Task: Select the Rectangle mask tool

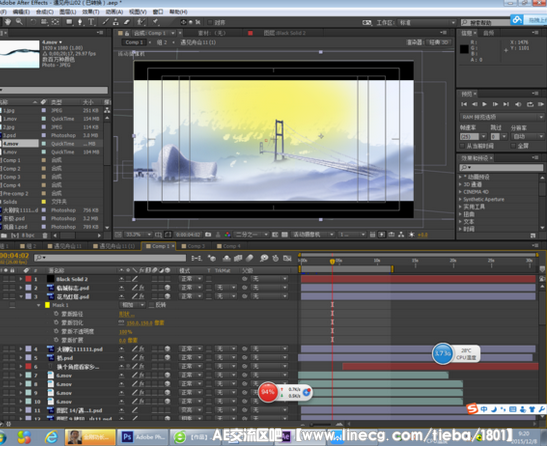Action: click(69, 22)
